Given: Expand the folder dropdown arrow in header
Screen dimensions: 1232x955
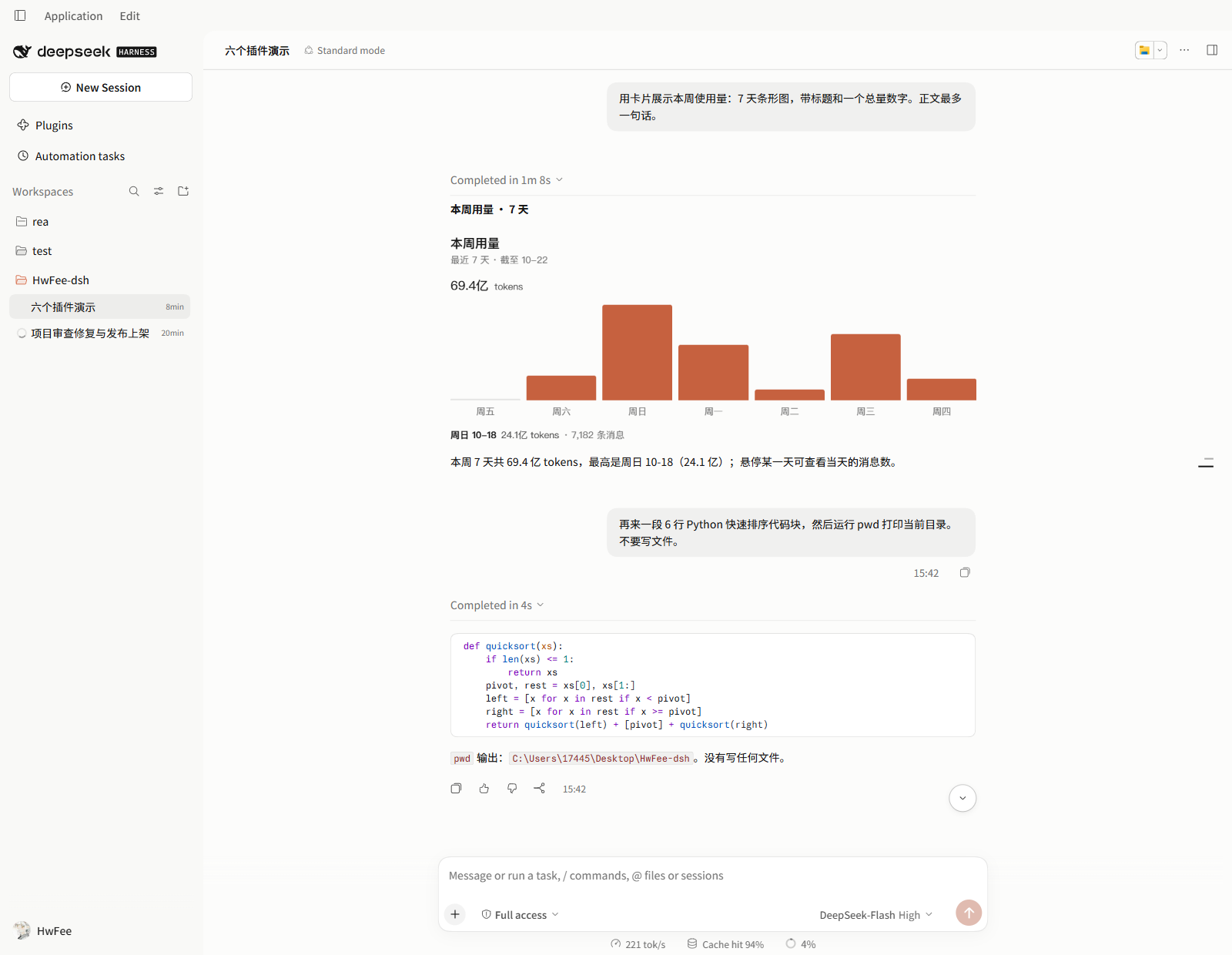Looking at the screenshot, I should (x=1160, y=50).
